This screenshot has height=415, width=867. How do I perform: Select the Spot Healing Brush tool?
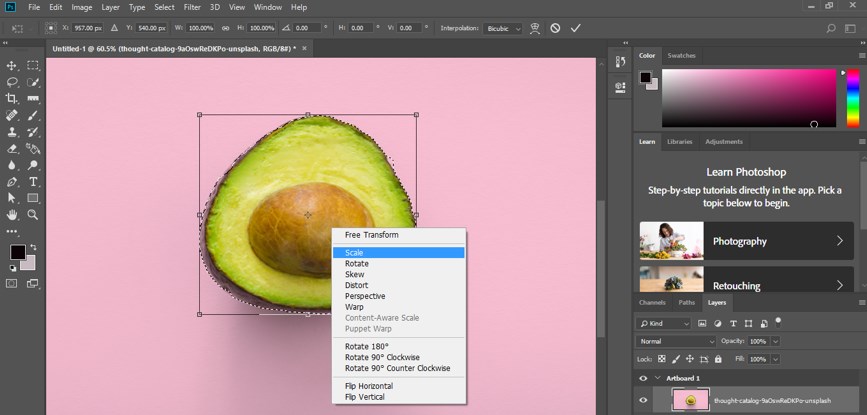pos(11,115)
